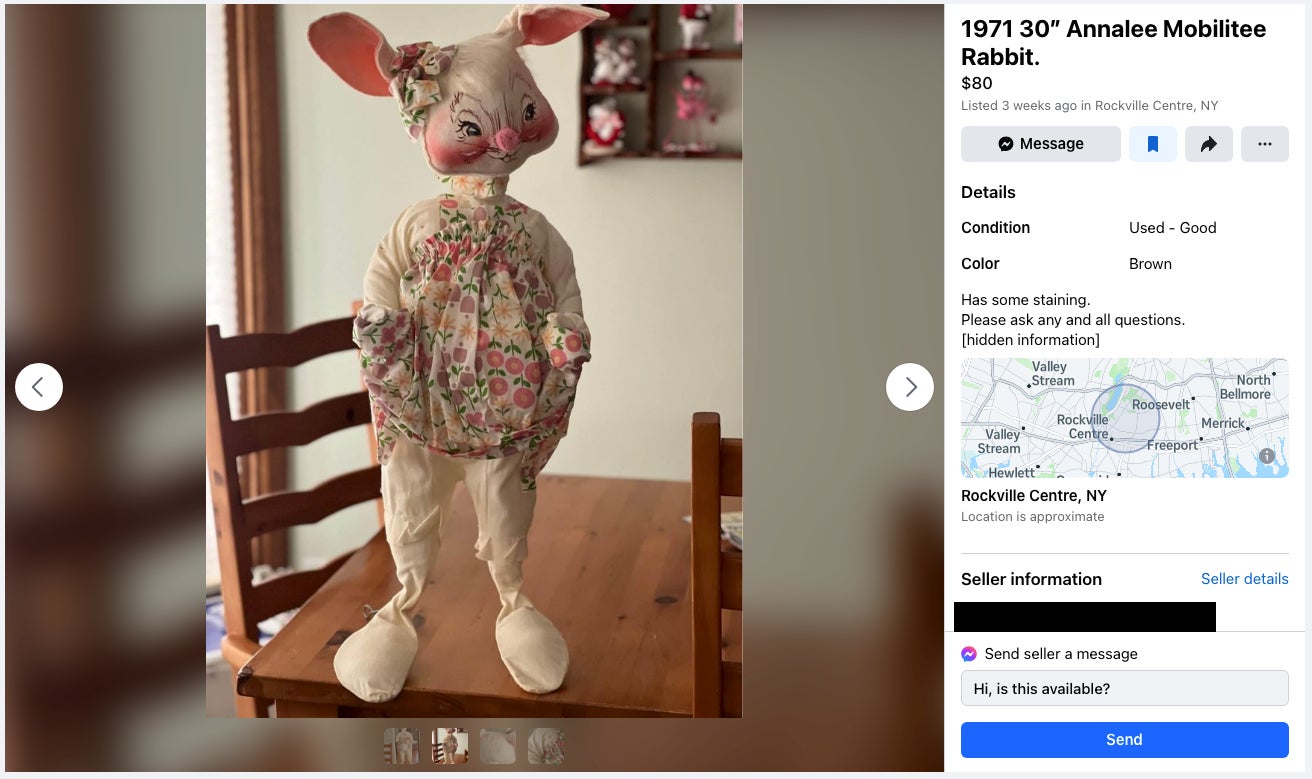This screenshot has height=779, width=1312.
Task: Open the Messenger chat via the Message icon
Action: [x=1040, y=143]
